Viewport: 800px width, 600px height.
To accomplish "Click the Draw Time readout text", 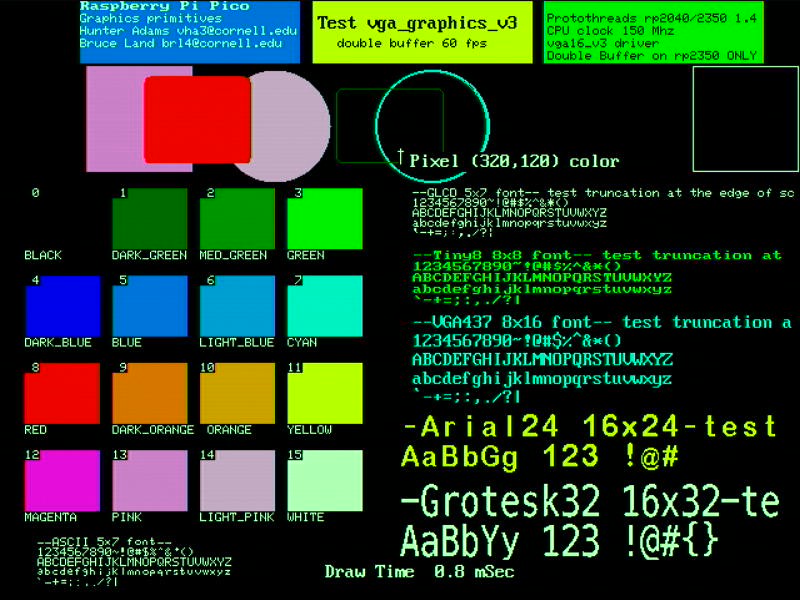I will (x=419, y=572).
